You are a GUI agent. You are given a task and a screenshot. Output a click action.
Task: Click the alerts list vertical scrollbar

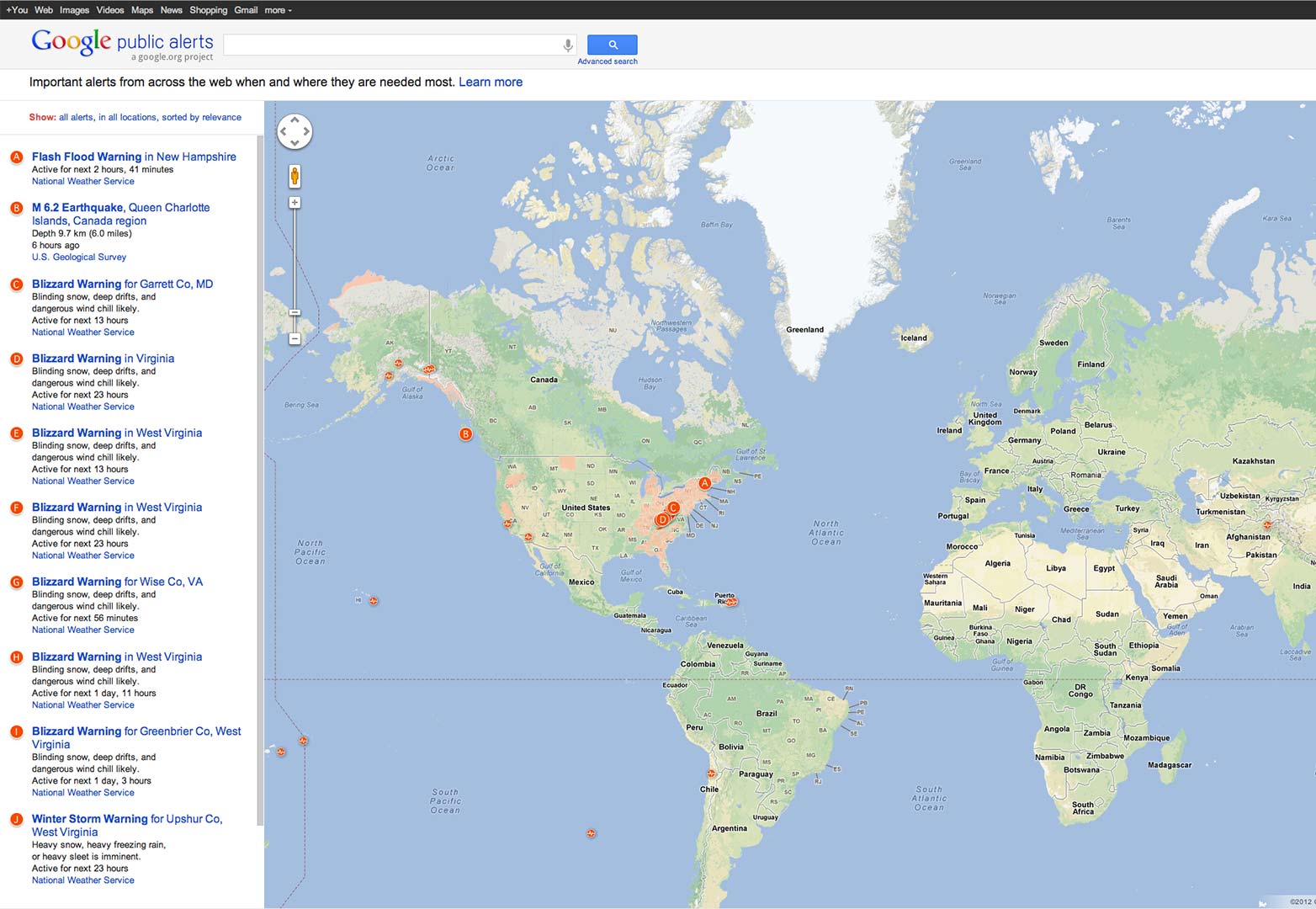point(260,480)
